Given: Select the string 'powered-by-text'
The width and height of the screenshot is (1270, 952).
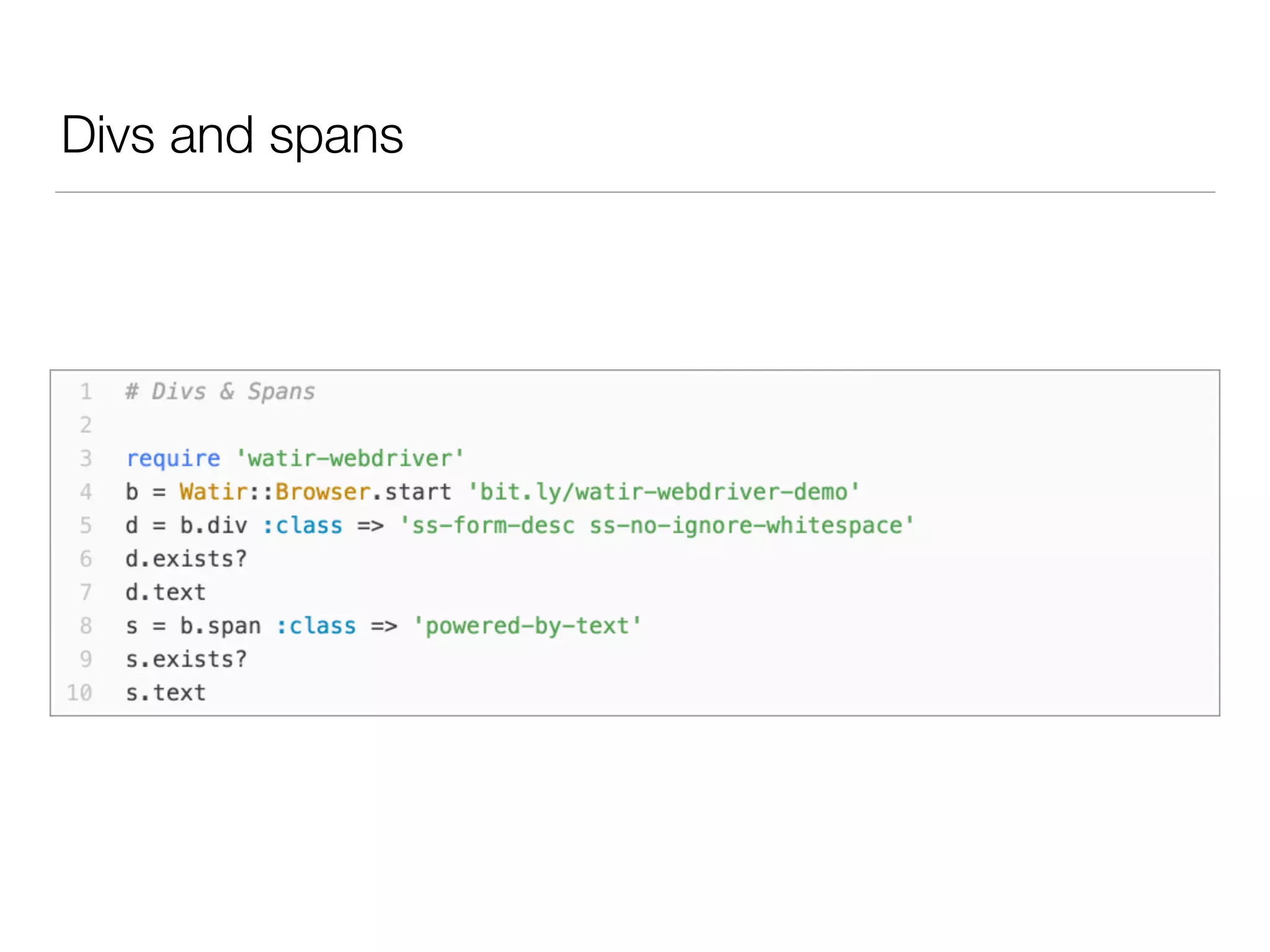Looking at the screenshot, I should tap(526, 626).
